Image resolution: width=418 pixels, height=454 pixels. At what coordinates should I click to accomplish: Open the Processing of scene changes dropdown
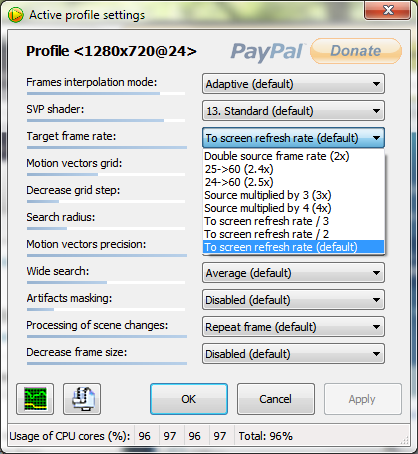293,327
